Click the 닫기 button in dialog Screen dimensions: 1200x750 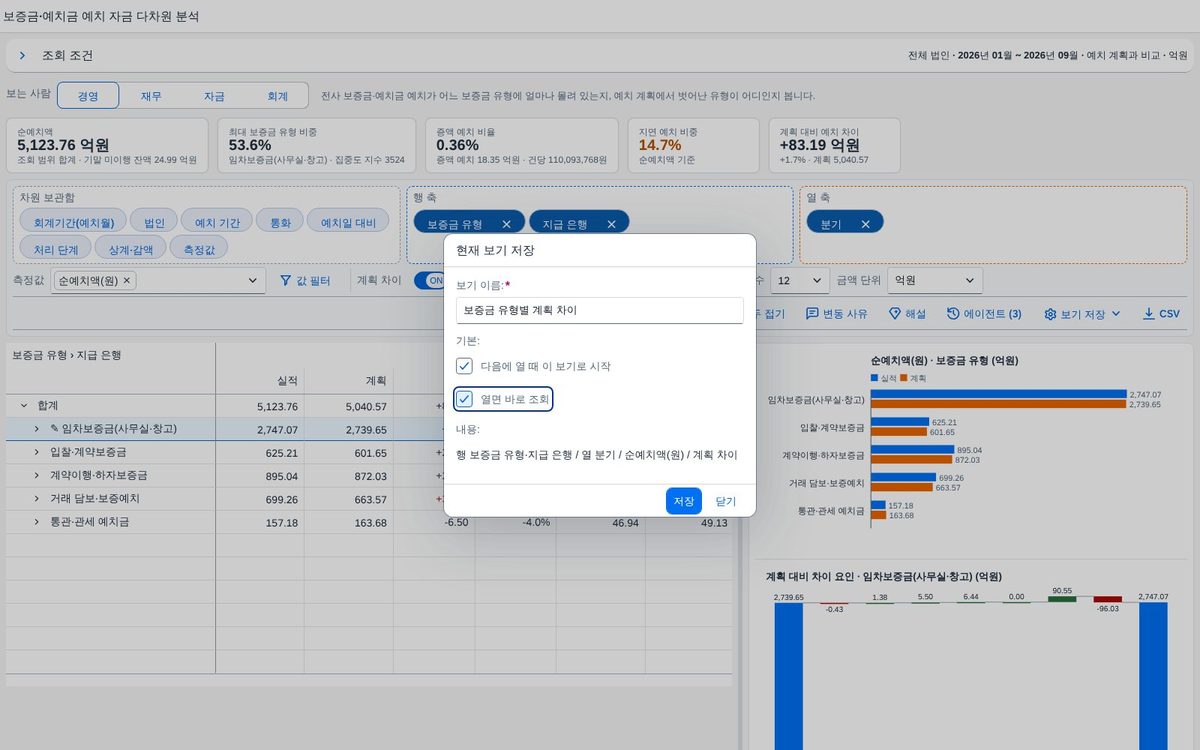tap(726, 501)
